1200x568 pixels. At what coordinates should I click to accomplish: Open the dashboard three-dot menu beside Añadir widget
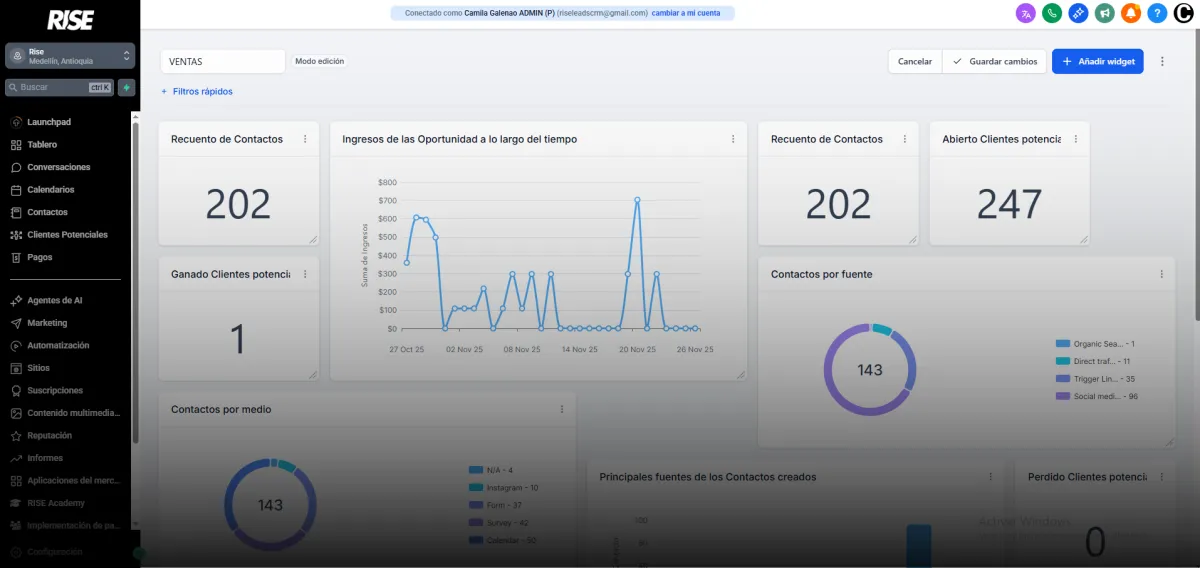coord(1162,61)
